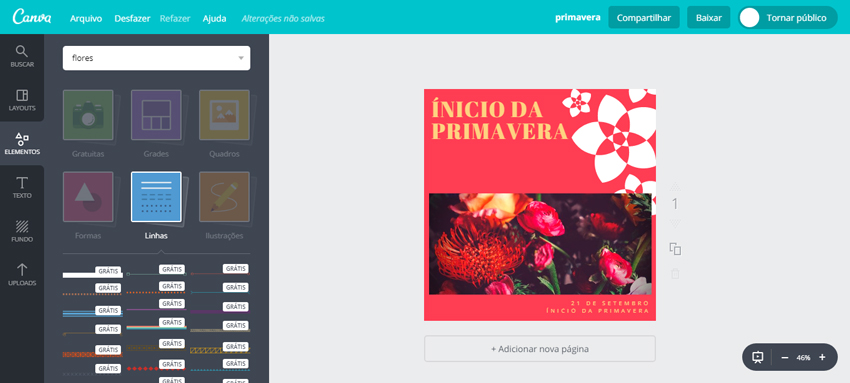Open the Texto side tab
The image size is (850, 383).
(22, 187)
